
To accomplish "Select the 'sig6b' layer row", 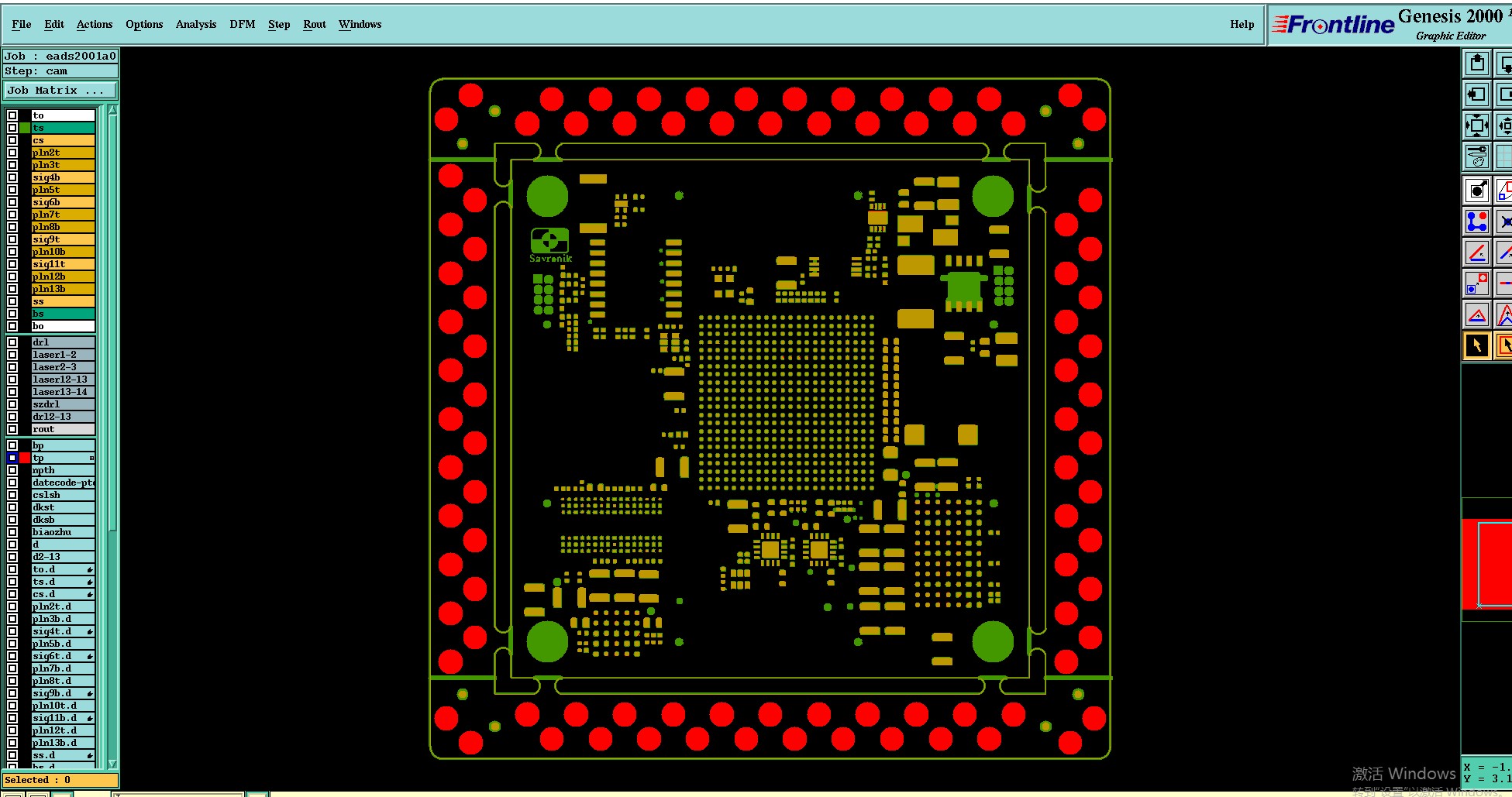I will point(63,202).
